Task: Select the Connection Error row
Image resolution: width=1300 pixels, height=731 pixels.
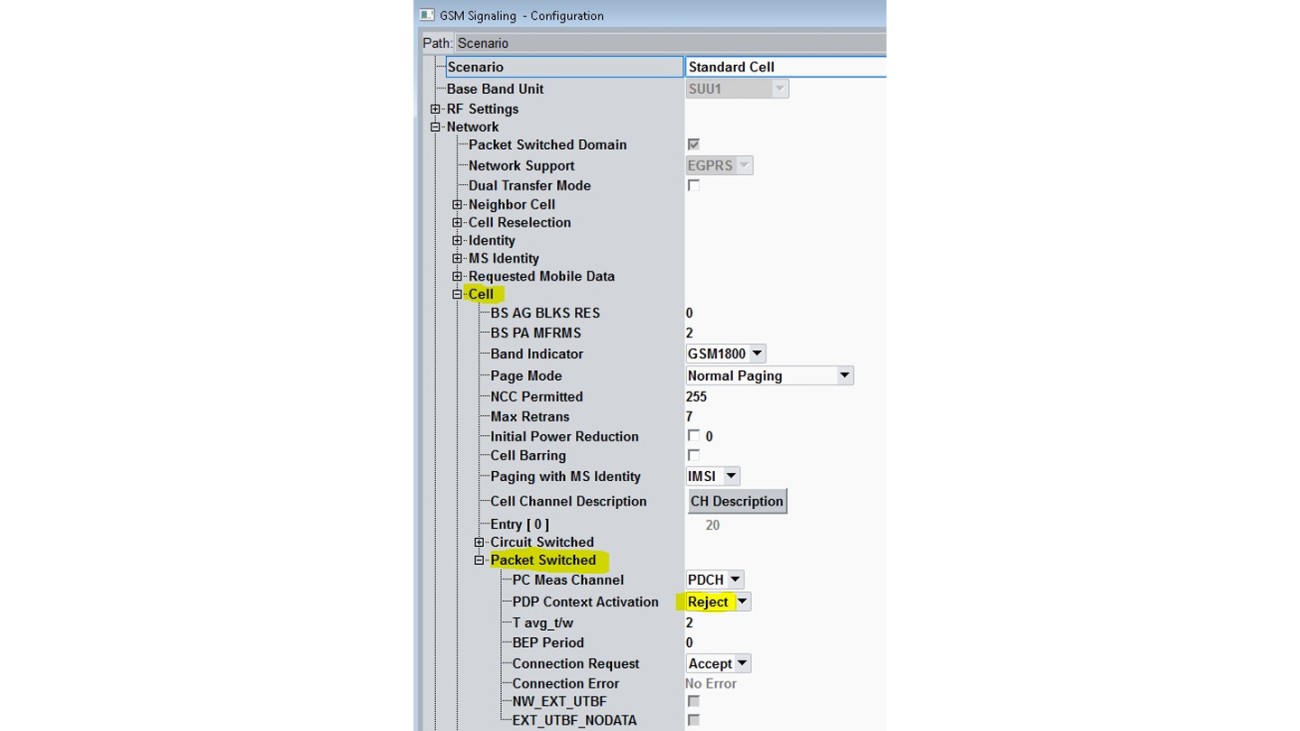Action: click(x=565, y=683)
